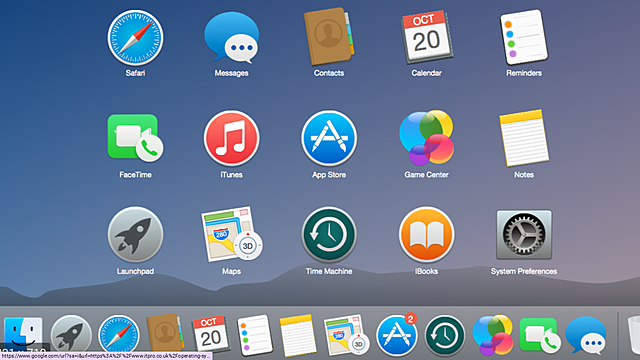Open Notes app in the grid
The width and height of the screenshot is (640, 360).
[524, 138]
